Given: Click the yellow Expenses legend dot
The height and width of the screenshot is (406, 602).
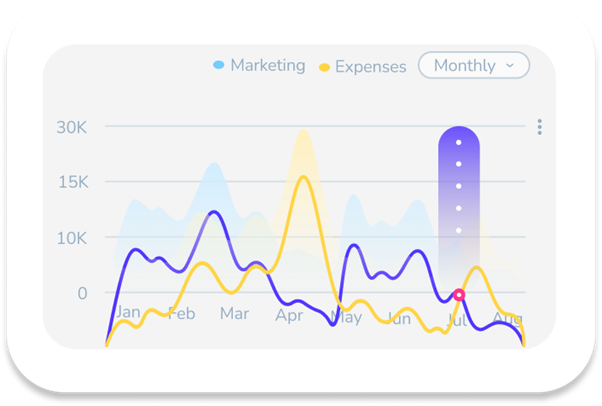Looking at the screenshot, I should click(324, 67).
